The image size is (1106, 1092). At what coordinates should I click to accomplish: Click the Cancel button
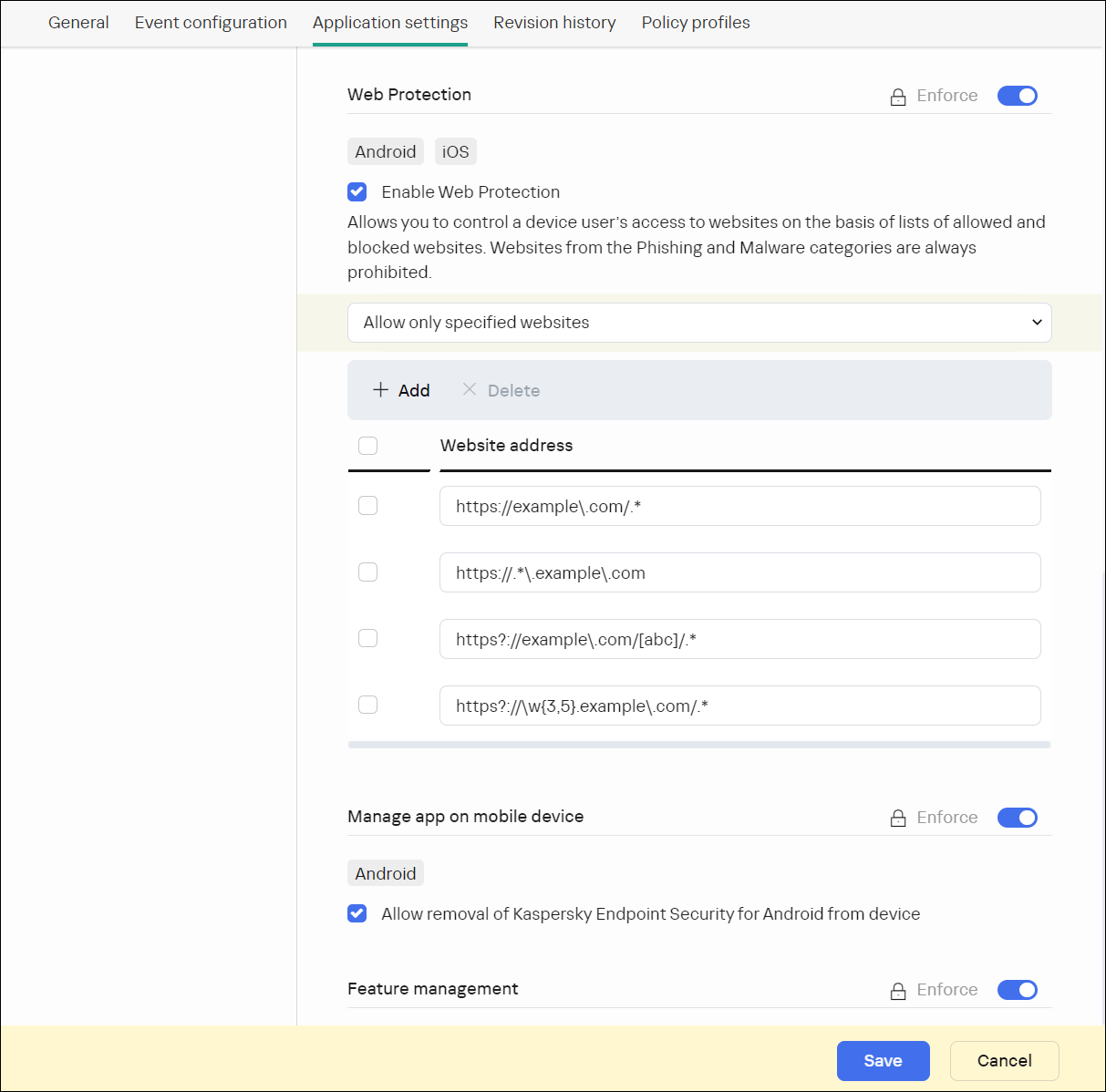[x=1004, y=1060]
